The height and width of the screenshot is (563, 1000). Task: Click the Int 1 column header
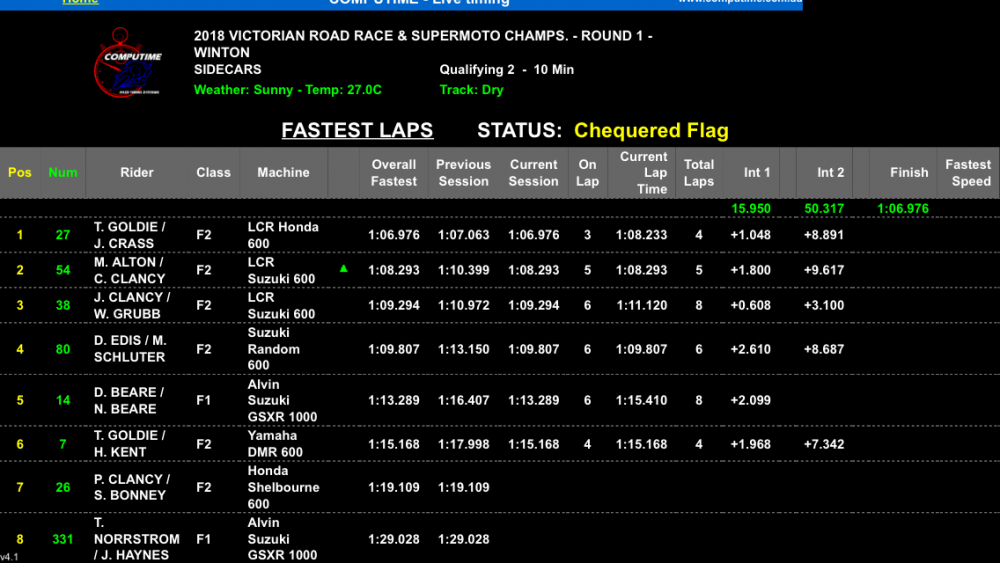[756, 173]
